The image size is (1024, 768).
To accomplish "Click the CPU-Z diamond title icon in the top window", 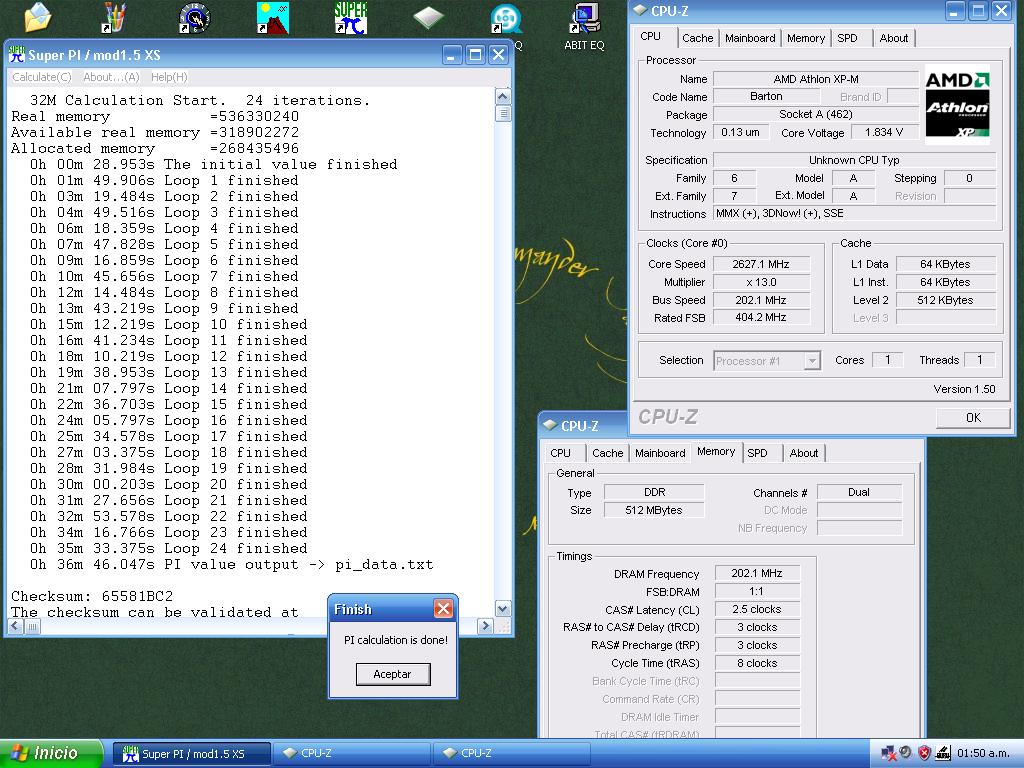I will click(640, 10).
